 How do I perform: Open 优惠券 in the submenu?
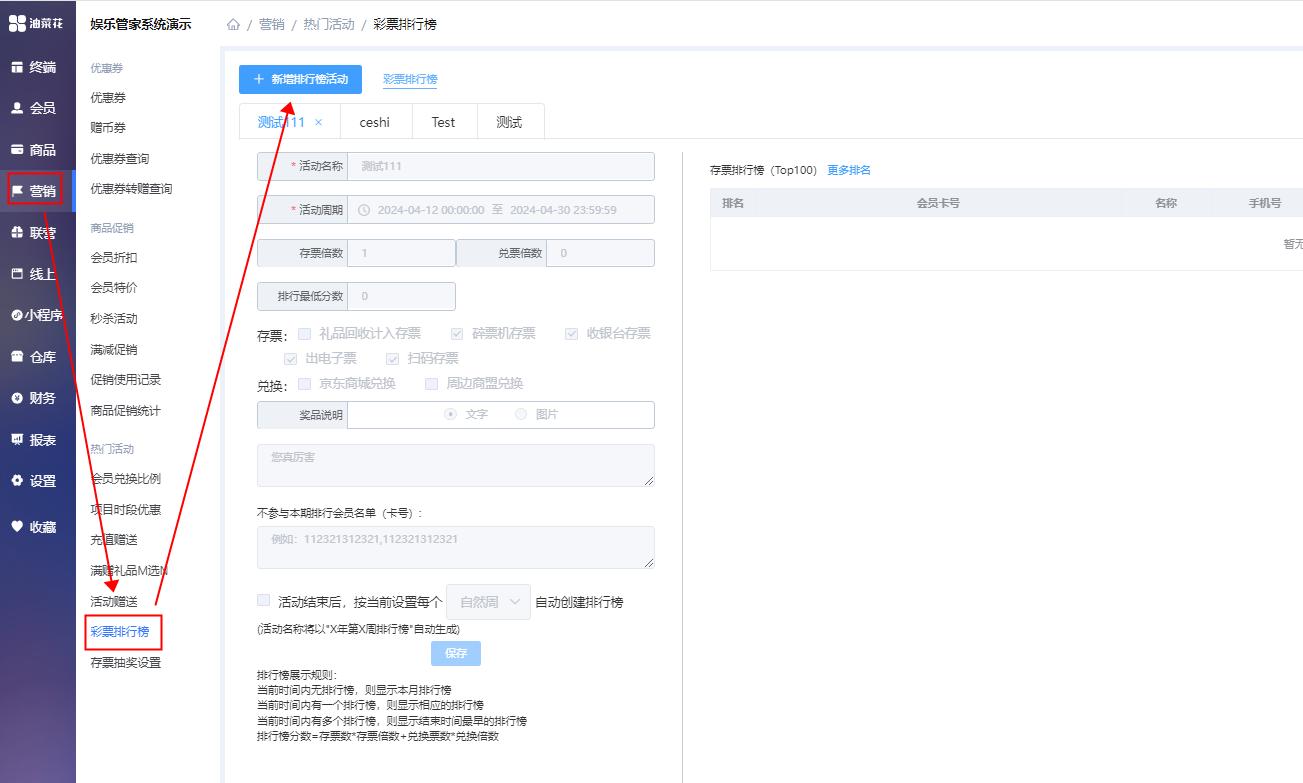(x=108, y=98)
